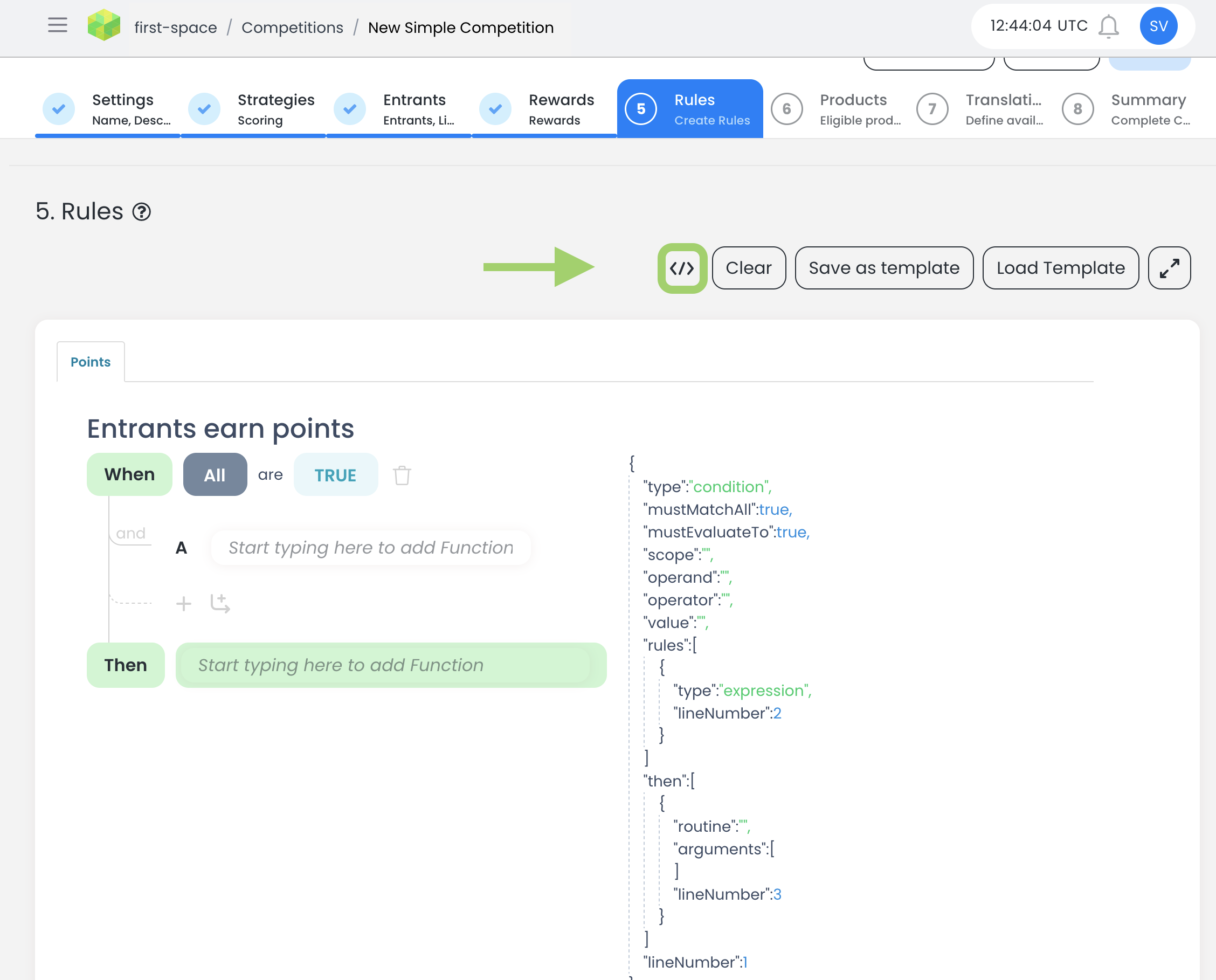Click the "mustEvaluateTo":true JSON line
The height and width of the screenshot is (980, 1216).
coord(727,532)
